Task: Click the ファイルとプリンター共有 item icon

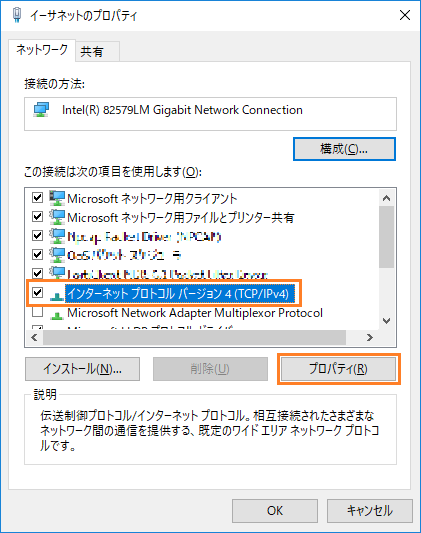Action: pyautogui.click(x=57, y=217)
